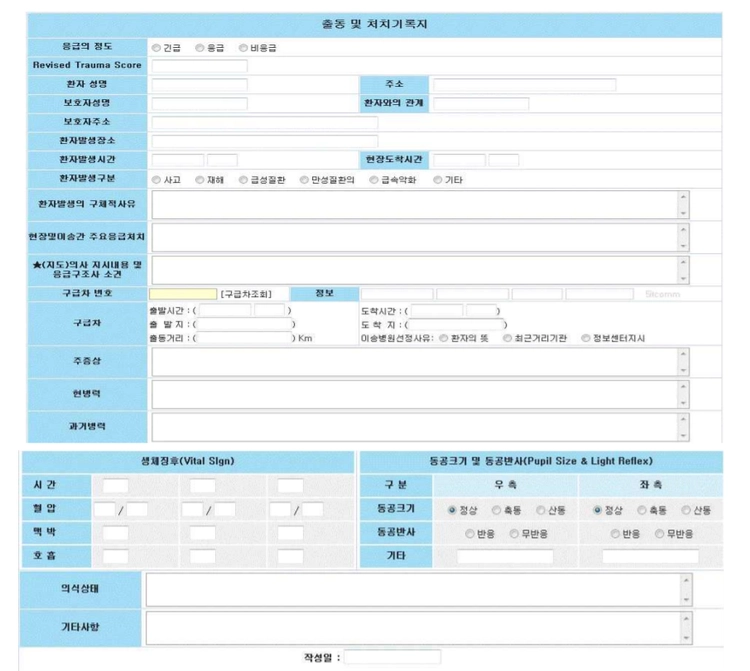Select the 긴급 urgency radio button

pyautogui.click(x=156, y=48)
